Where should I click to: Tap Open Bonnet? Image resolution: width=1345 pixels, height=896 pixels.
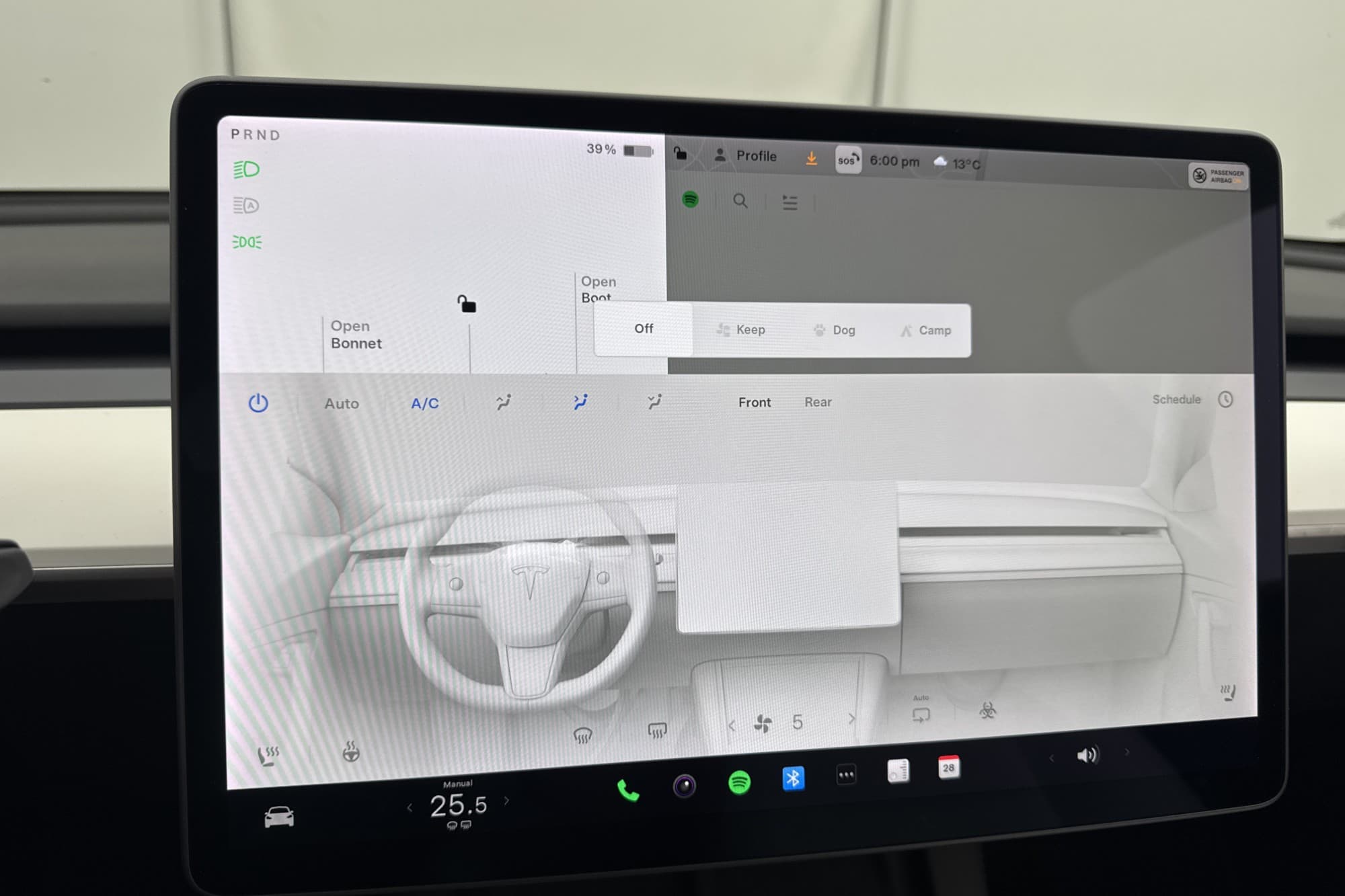click(356, 335)
